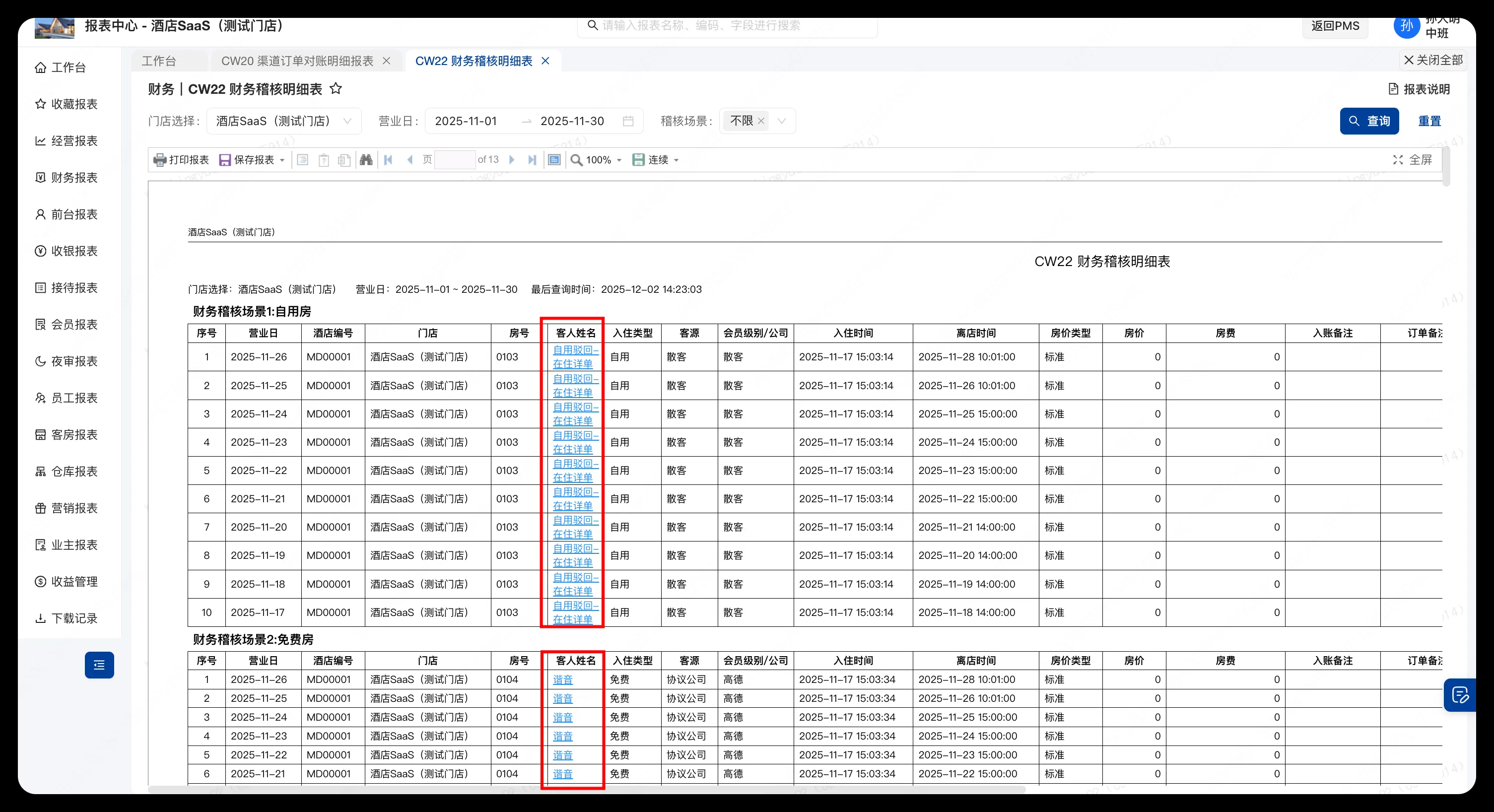This screenshot has width=1494, height=812.
Task: Toggle favorite star on CW22 财务稽核明细表
Action: [337, 89]
